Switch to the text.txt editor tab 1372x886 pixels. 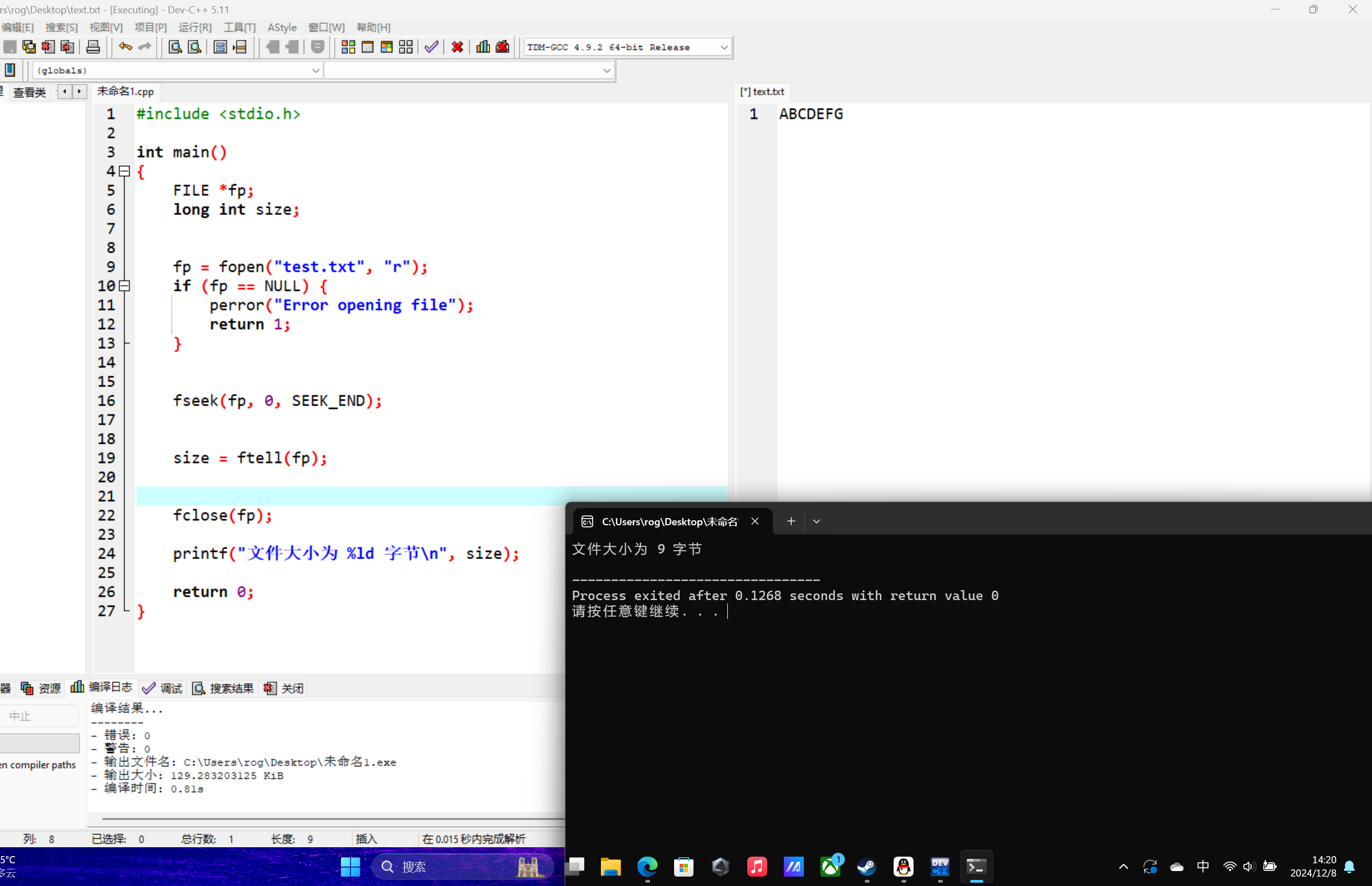click(x=763, y=91)
